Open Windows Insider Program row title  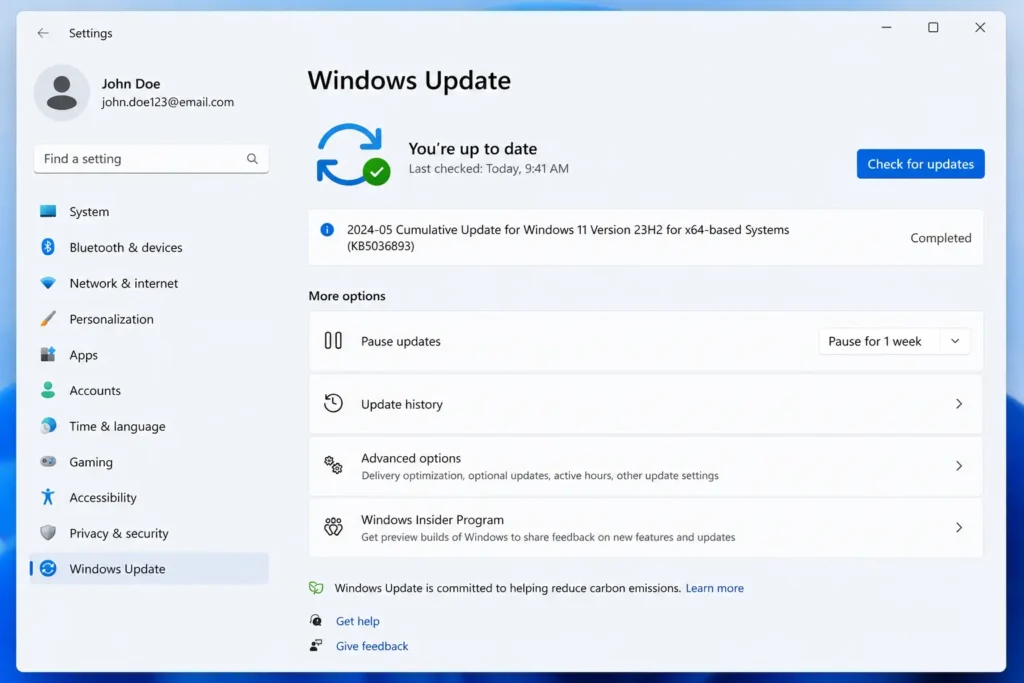pos(432,520)
